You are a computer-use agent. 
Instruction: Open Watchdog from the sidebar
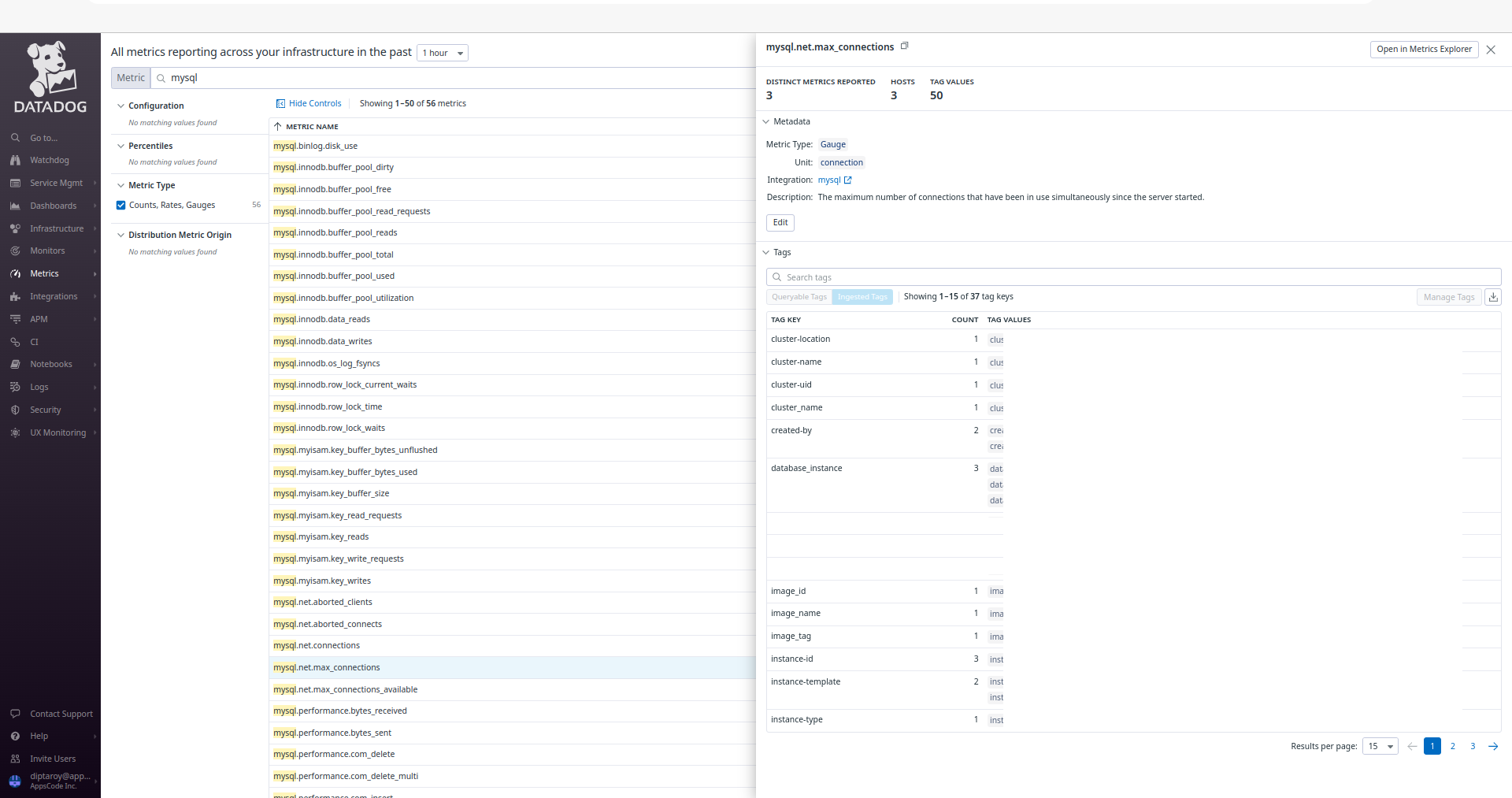coord(50,160)
